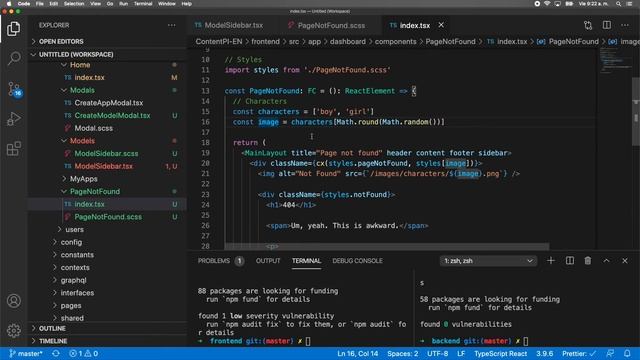Create a new terminal with plus icon

click(551, 260)
